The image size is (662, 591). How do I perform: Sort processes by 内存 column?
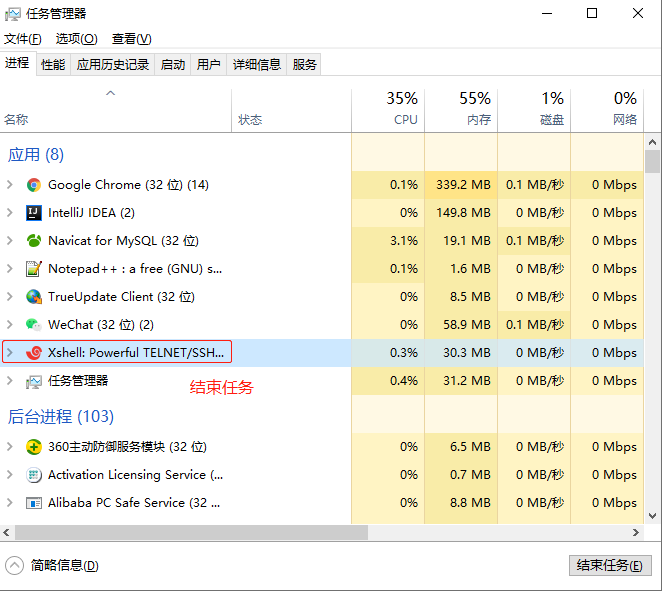click(461, 111)
